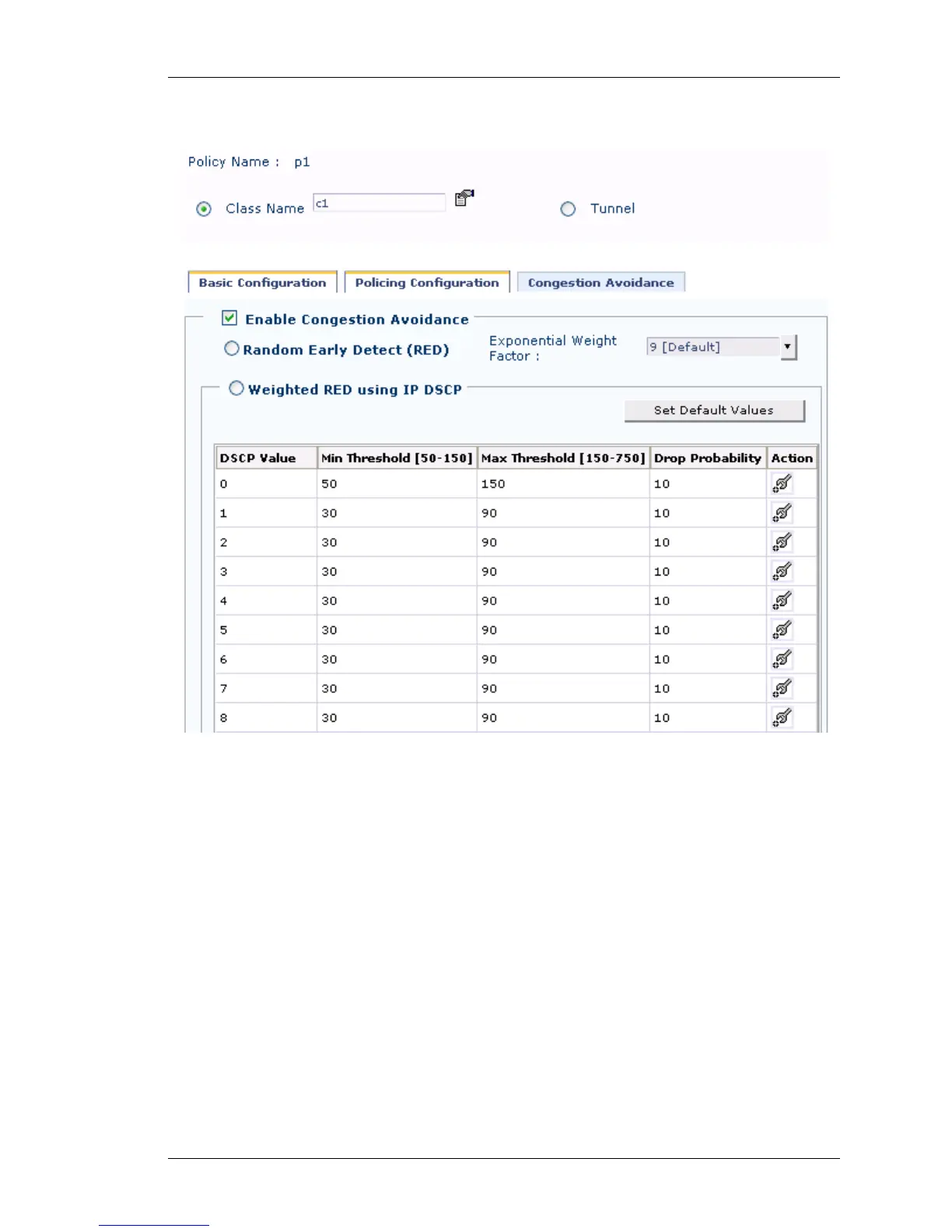The image size is (952, 1232).
Task: Click the edit icon for DSCP 4
Action: tap(782, 600)
